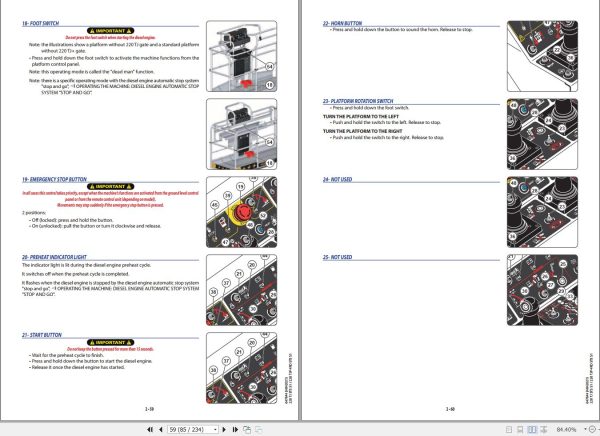
Task: Click 'TURN THE PLATFORM TO THE LEFT' text
Action: (x=361, y=116)
